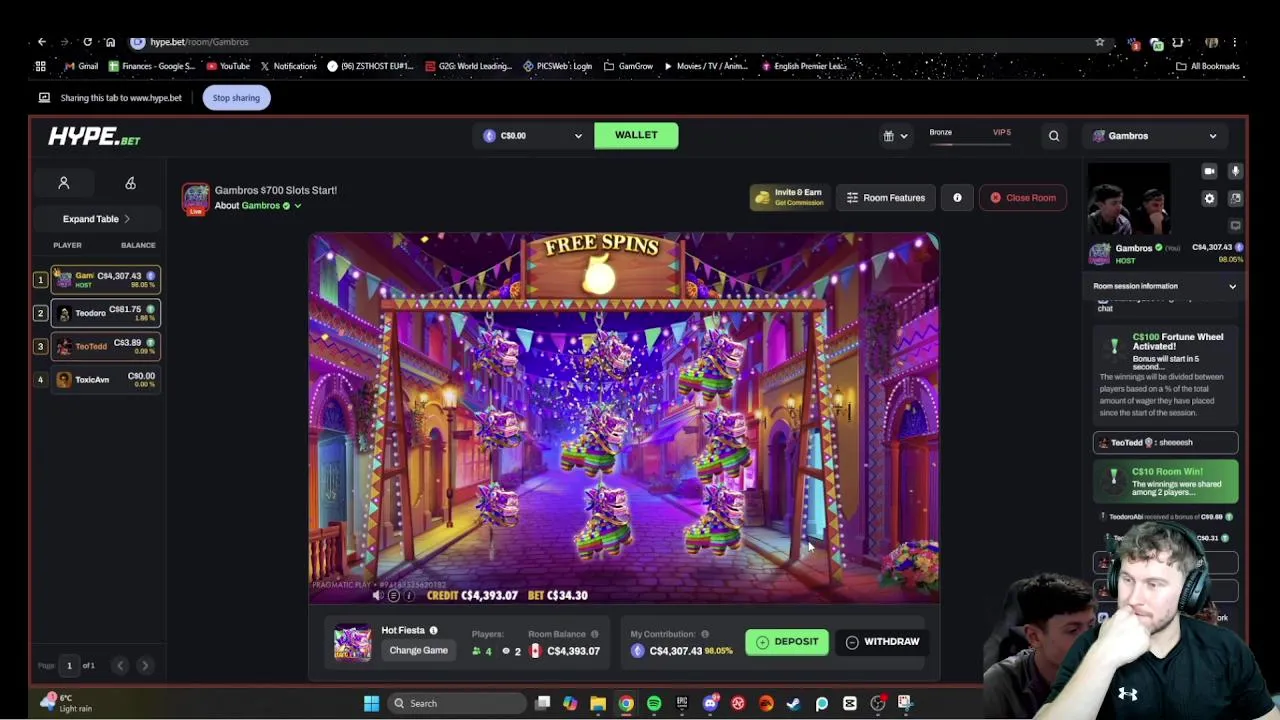Screen dimensions: 1280x720
Task: Click the Change Game button
Action: pyautogui.click(x=418, y=651)
